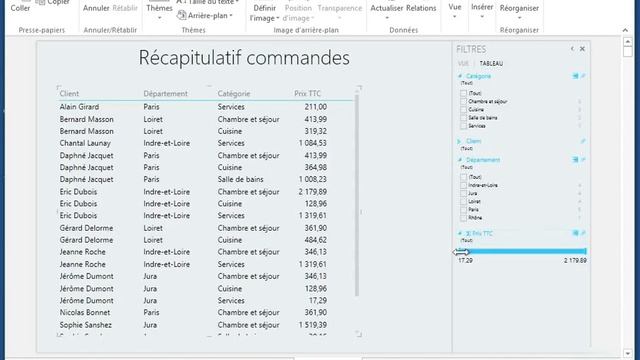Open advanced filter mode for Département
640x360 pixels.
coord(575,160)
